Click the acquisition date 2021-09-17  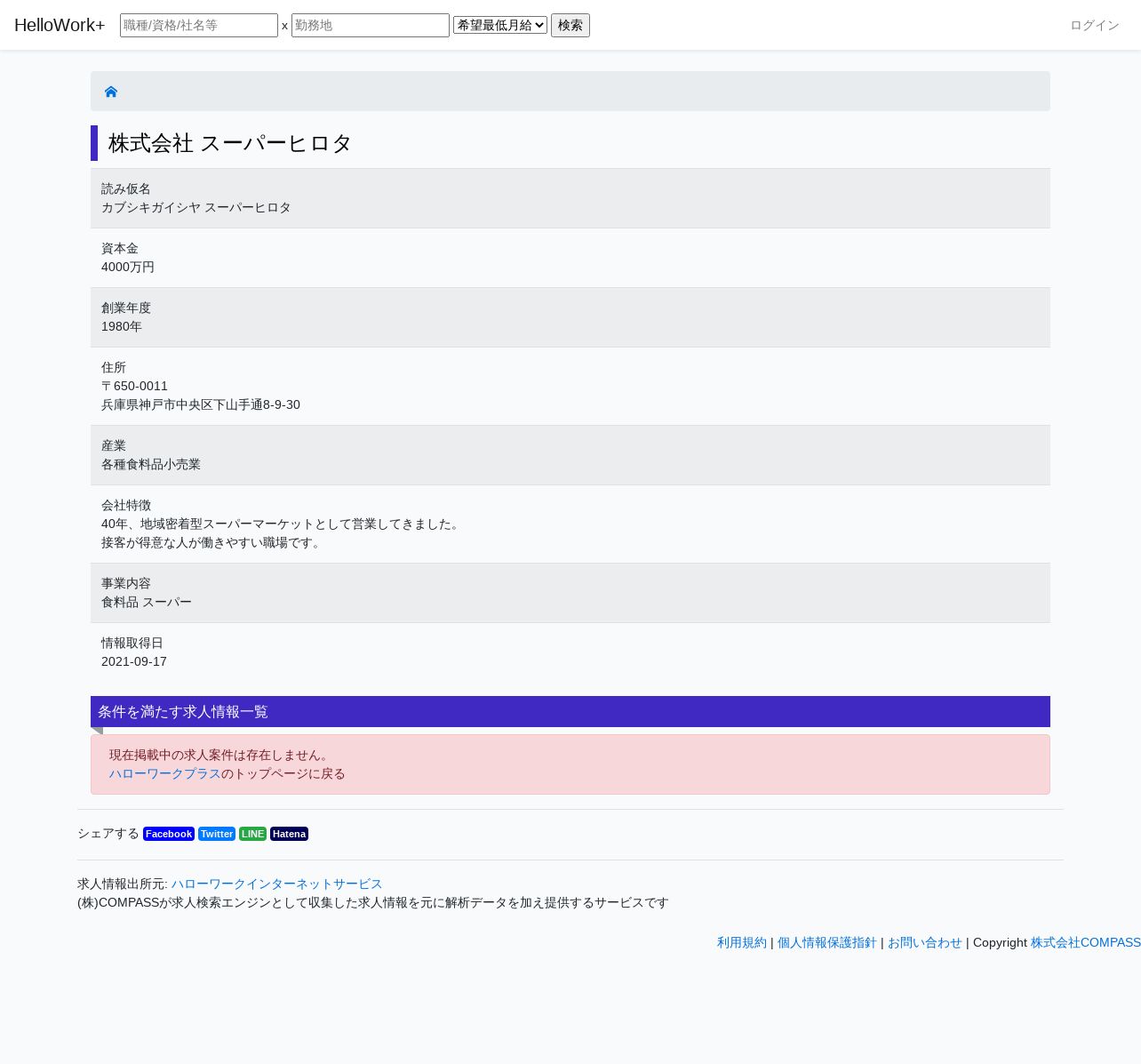134,661
